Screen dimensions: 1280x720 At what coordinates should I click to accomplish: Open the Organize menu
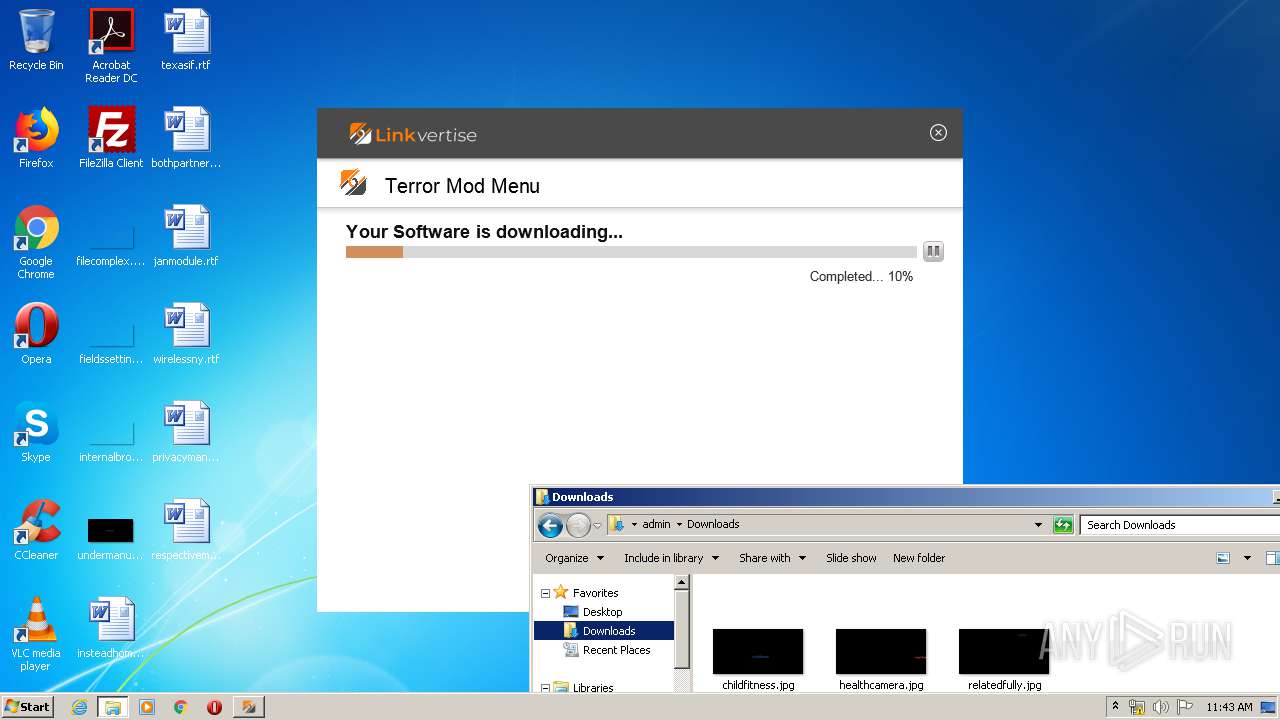pyautogui.click(x=575, y=558)
